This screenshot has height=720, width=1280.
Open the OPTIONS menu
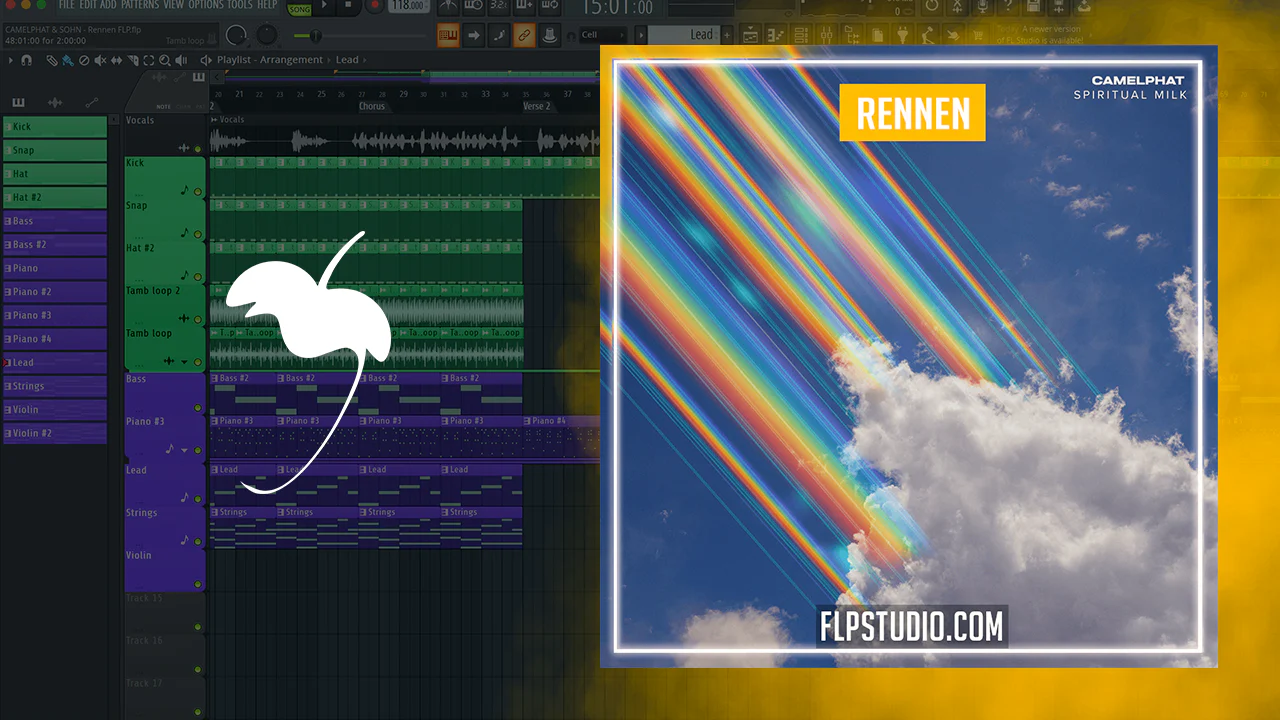pyautogui.click(x=206, y=5)
